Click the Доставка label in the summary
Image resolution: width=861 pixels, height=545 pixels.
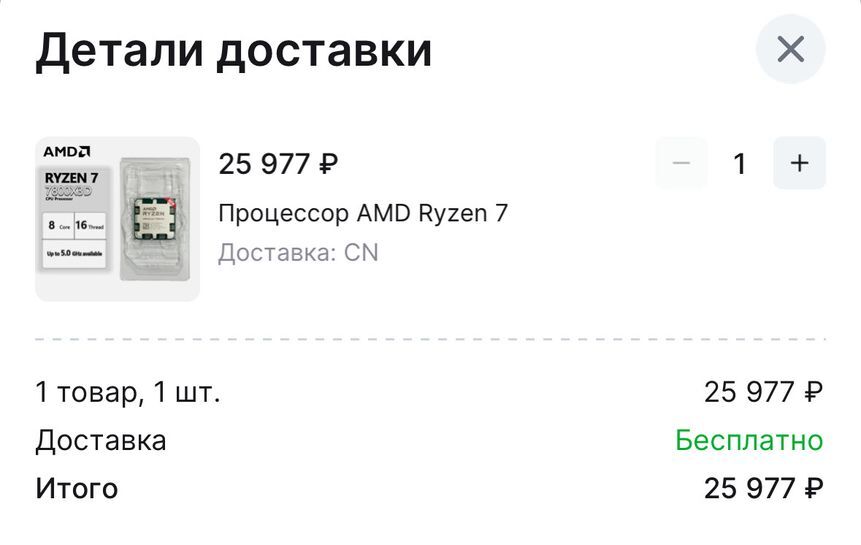click(x=101, y=440)
